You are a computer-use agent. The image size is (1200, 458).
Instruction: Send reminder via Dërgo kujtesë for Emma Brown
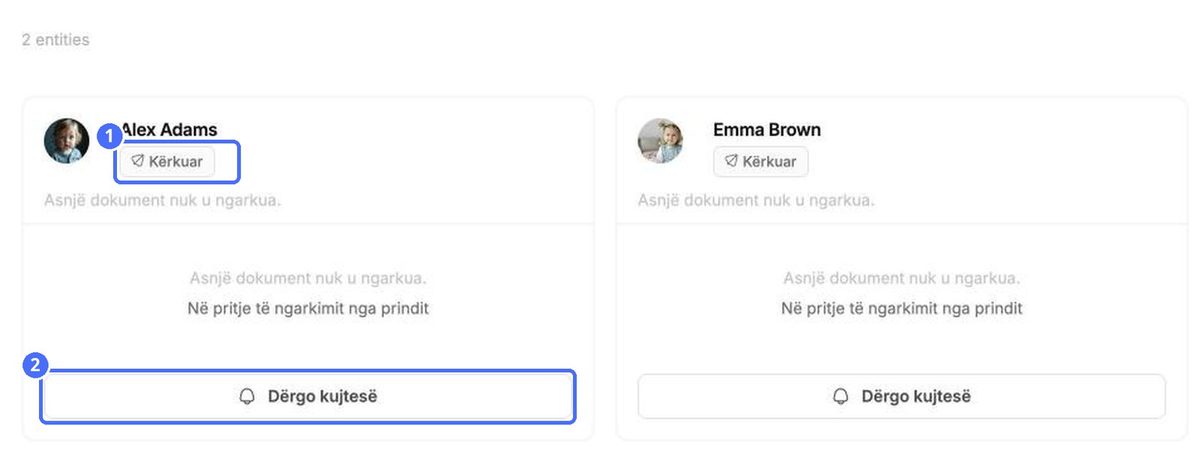coord(902,397)
